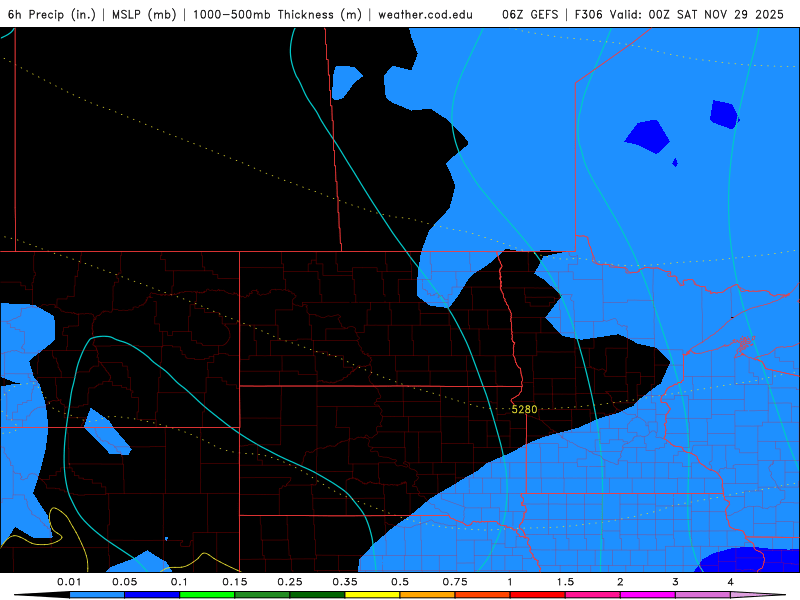This screenshot has height=600, width=800.
Task: Click the legend value 4
Action: click(731, 582)
